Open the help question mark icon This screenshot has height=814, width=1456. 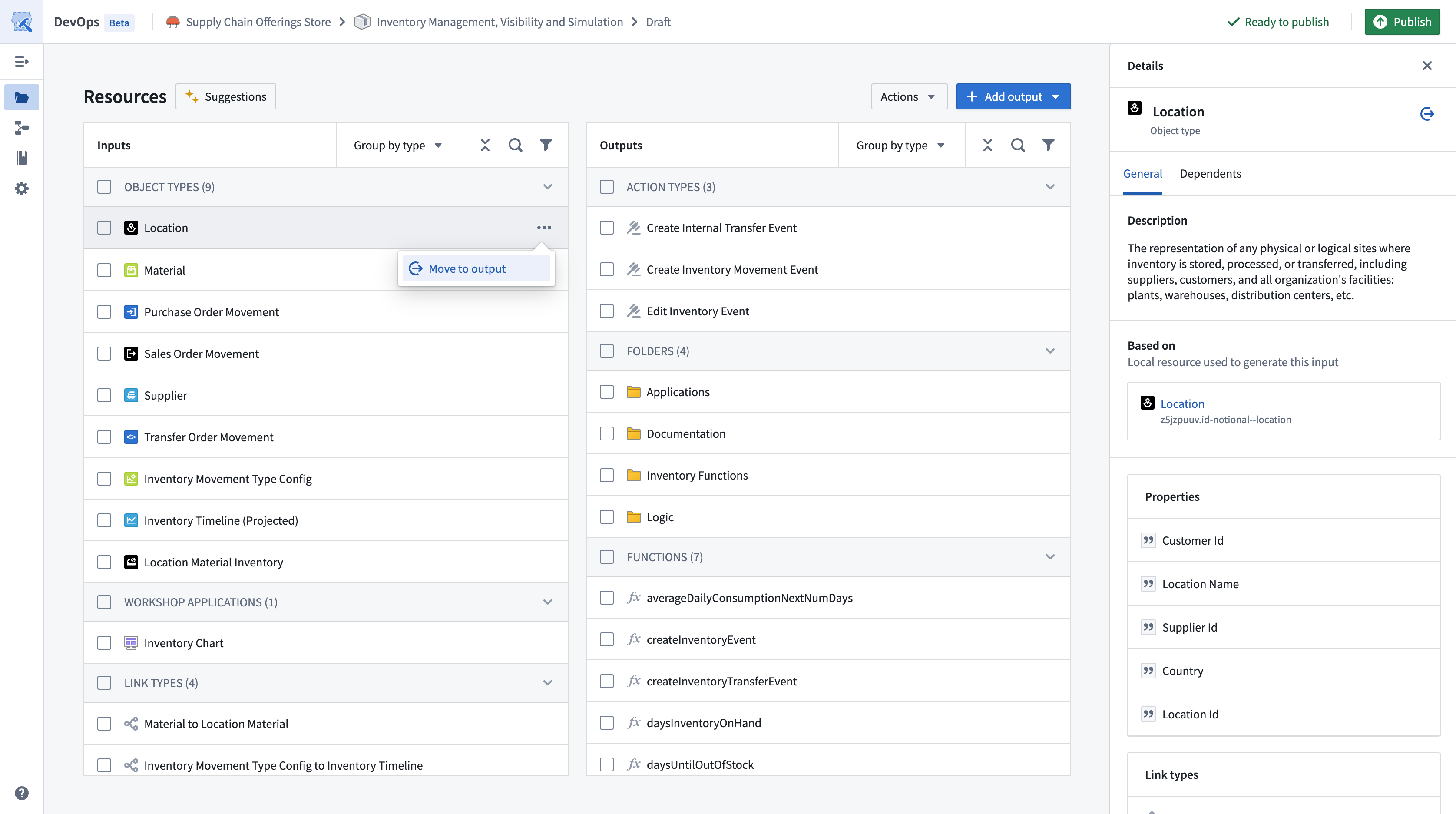pyautogui.click(x=21, y=793)
